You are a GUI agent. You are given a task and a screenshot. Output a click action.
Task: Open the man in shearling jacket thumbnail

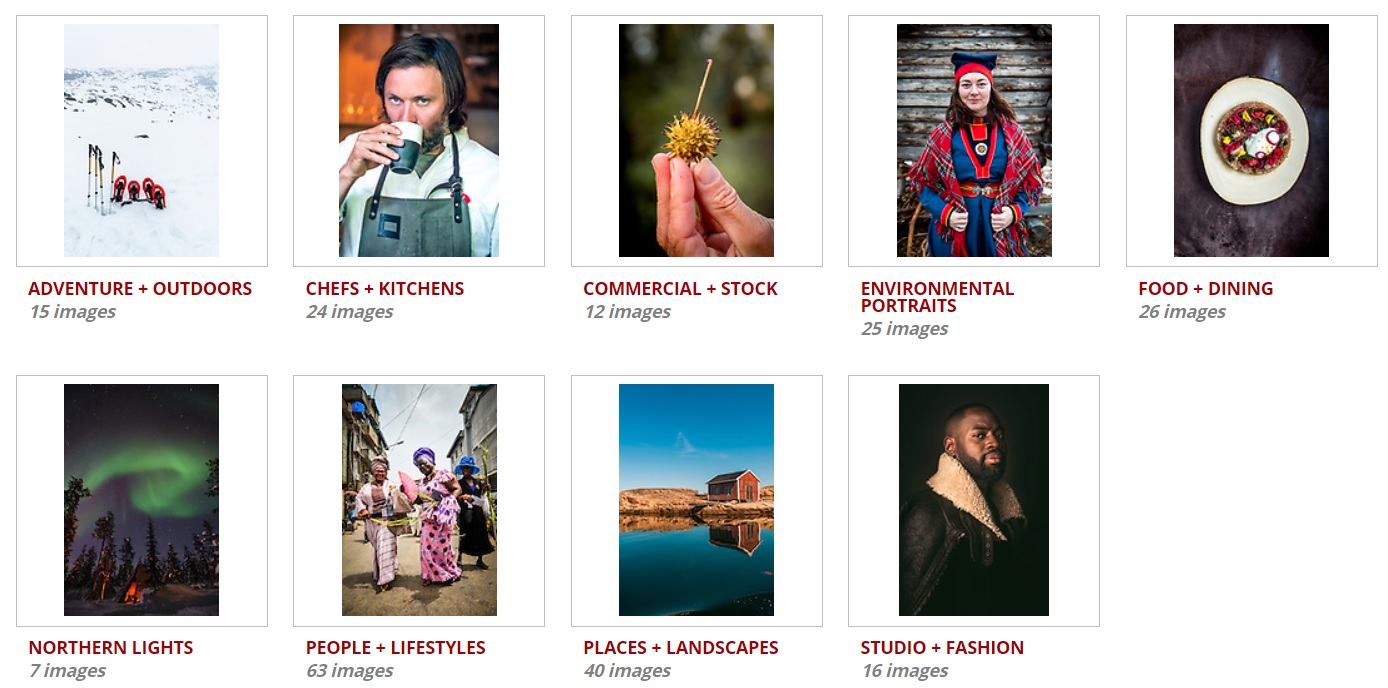(x=974, y=500)
